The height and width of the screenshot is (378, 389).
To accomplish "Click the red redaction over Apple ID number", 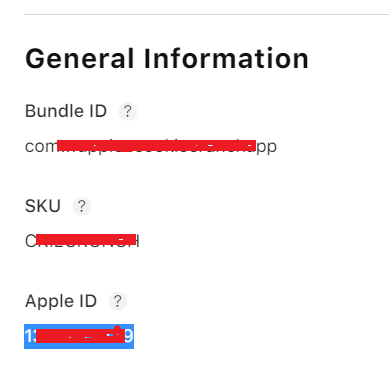I will coord(80,335).
